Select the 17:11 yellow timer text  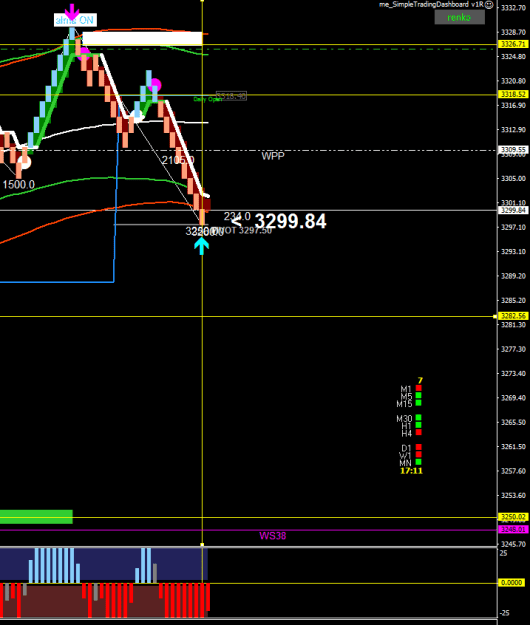[x=411, y=471]
